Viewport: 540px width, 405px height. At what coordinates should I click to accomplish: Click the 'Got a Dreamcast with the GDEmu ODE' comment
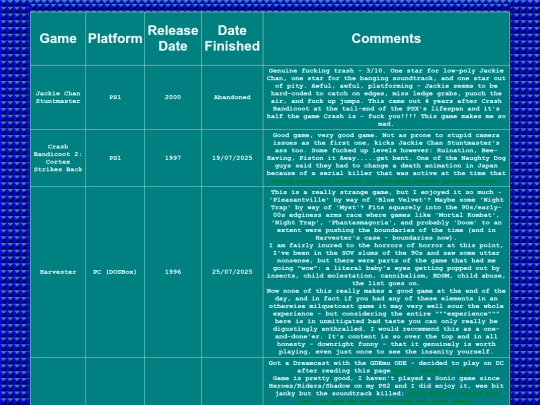[x=386, y=382]
